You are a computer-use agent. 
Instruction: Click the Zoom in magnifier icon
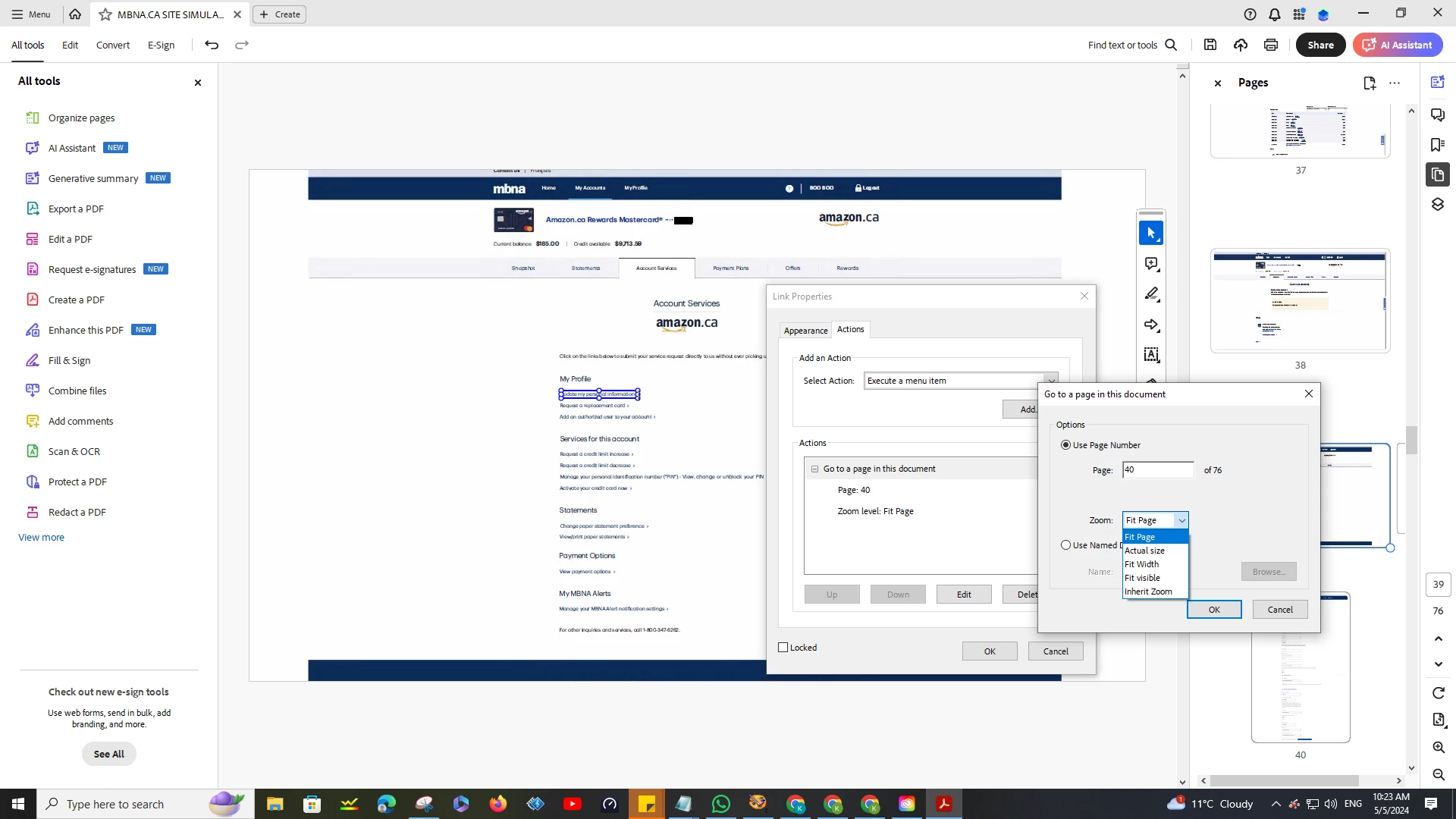point(1438,747)
